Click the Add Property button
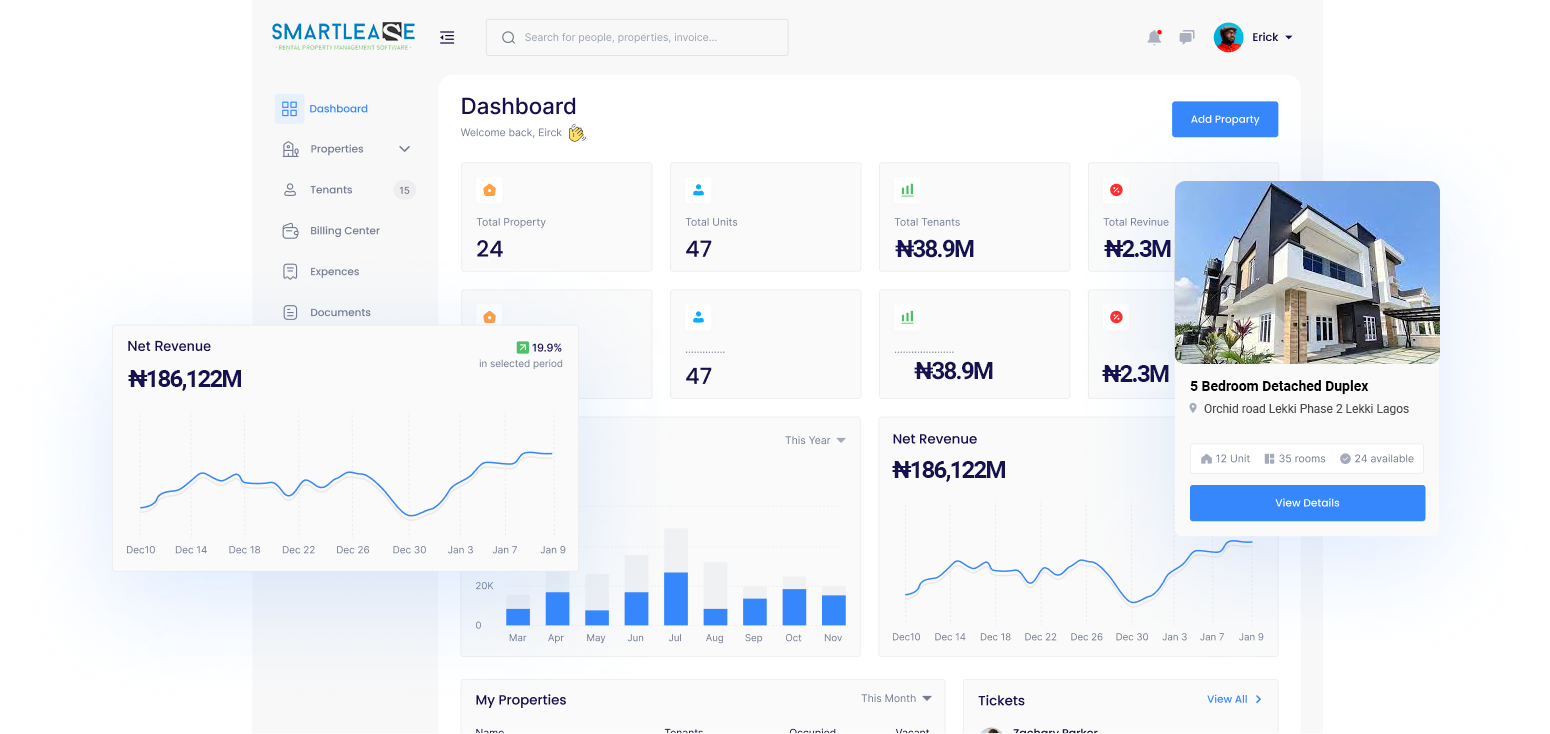 tap(1224, 119)
